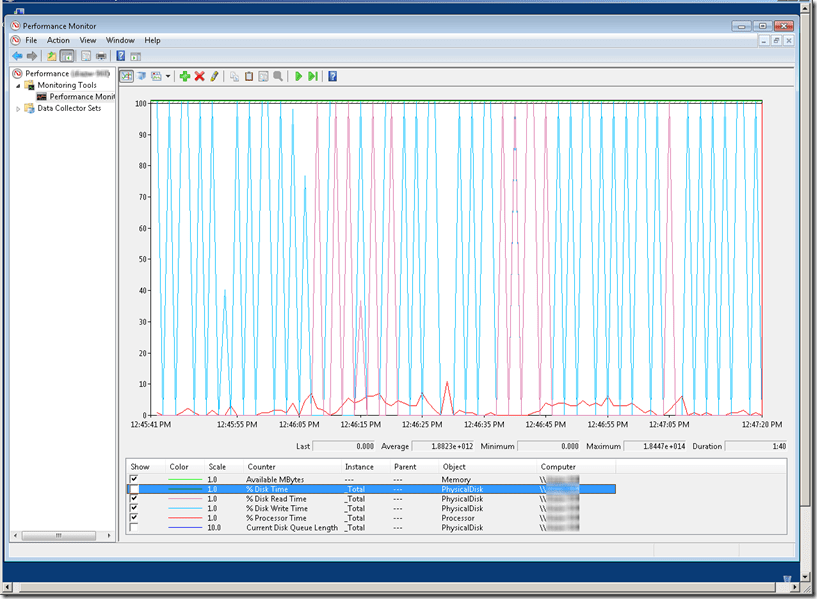
Task: Open the Action menu
Action: tap(58, 40)
